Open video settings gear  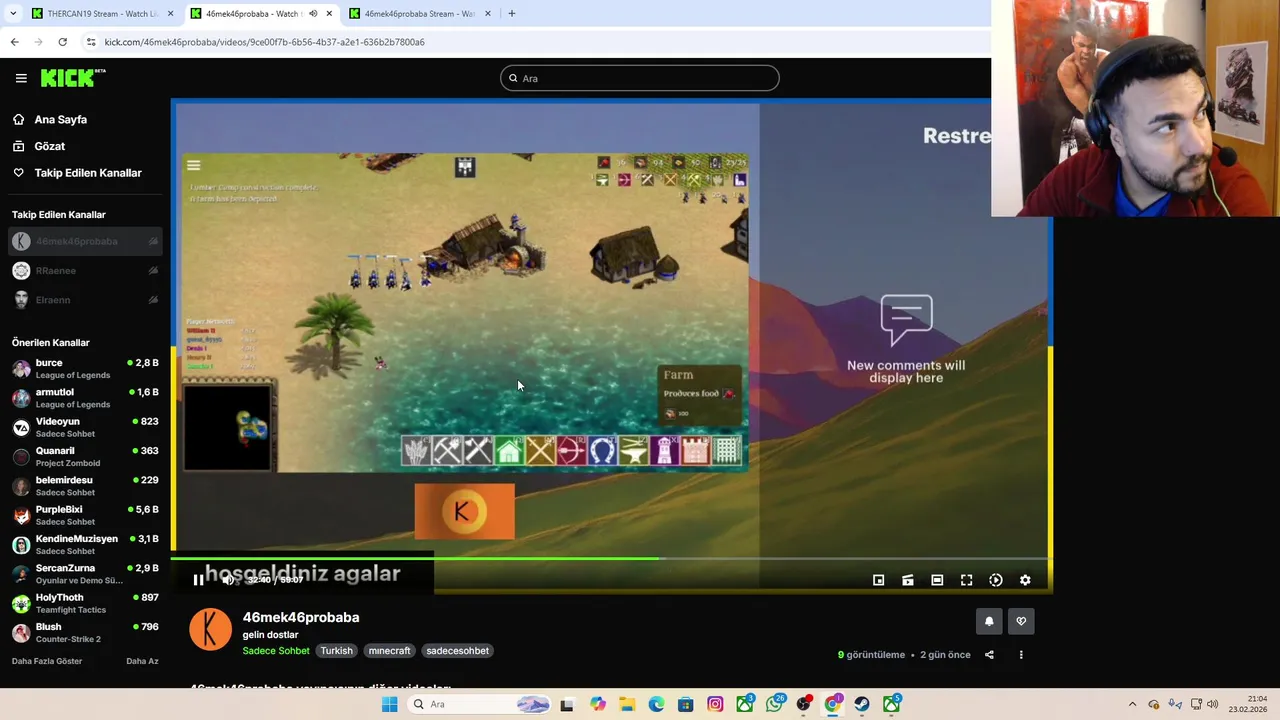point(1025,580)
